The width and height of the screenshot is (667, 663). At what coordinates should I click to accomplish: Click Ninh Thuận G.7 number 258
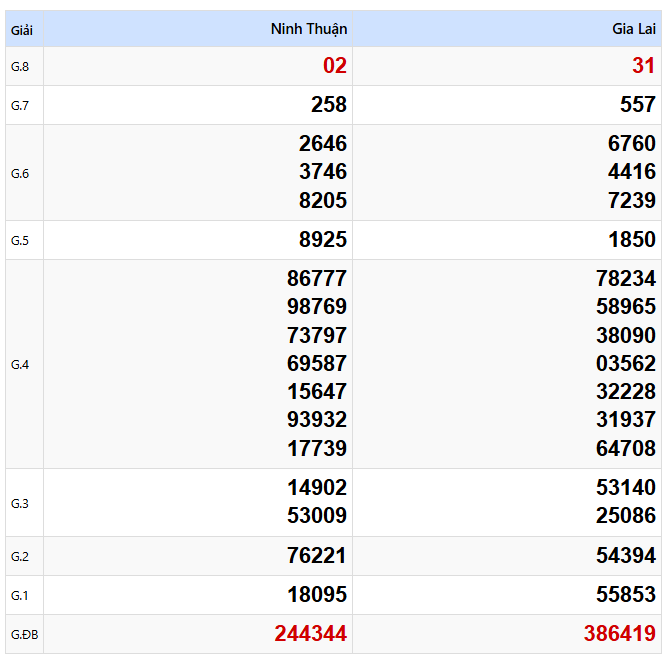(329, 105)
